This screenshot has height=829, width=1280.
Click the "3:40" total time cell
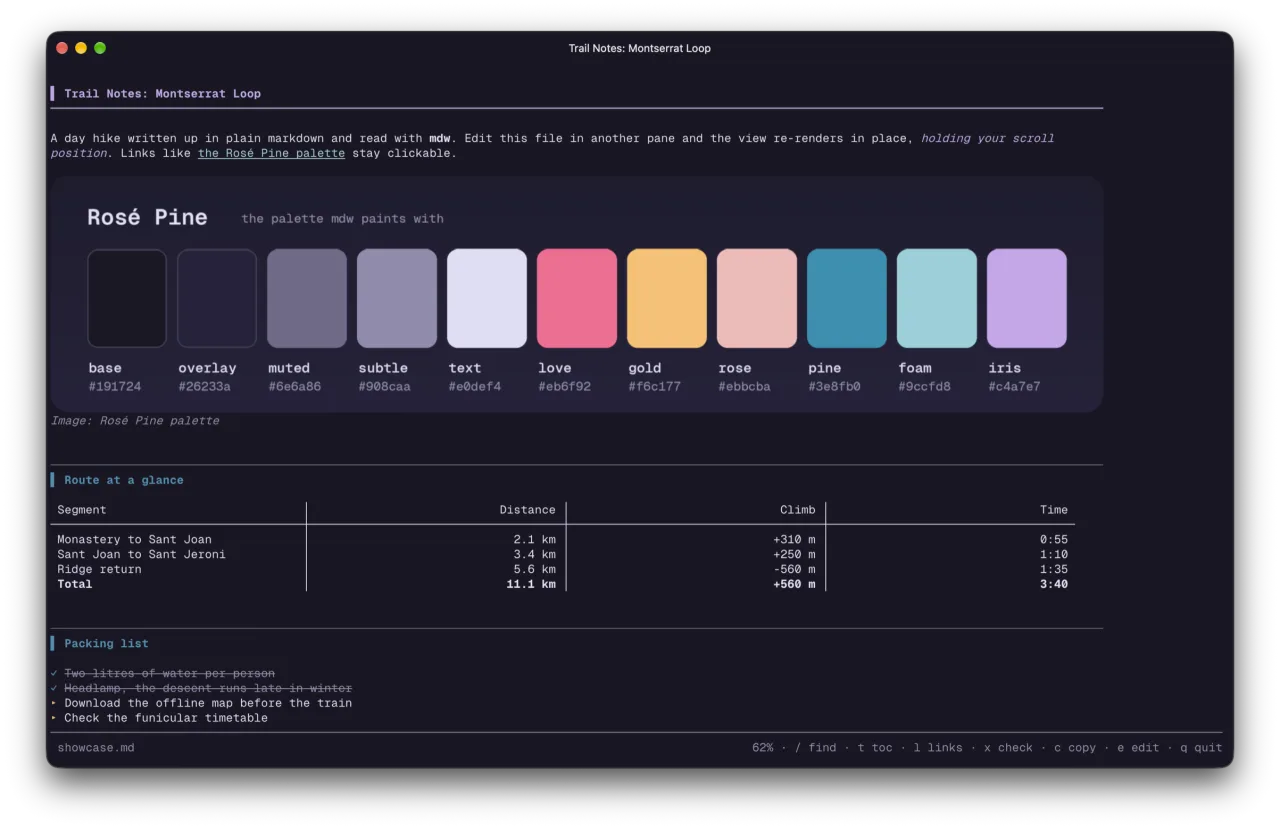1054,585
